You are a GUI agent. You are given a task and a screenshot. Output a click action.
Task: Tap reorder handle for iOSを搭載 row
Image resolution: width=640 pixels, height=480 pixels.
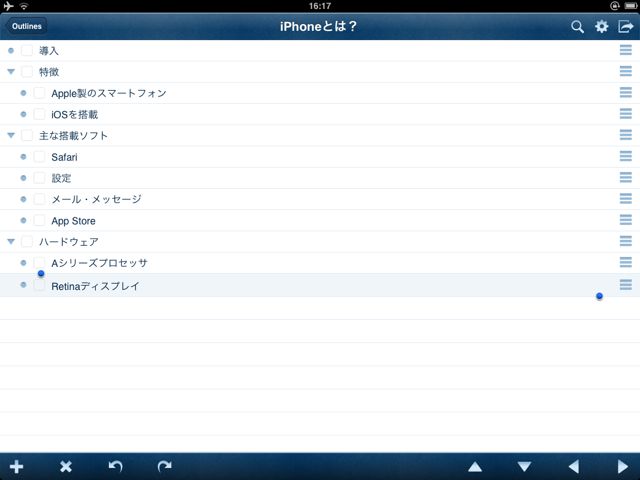(x=625, y=113)
